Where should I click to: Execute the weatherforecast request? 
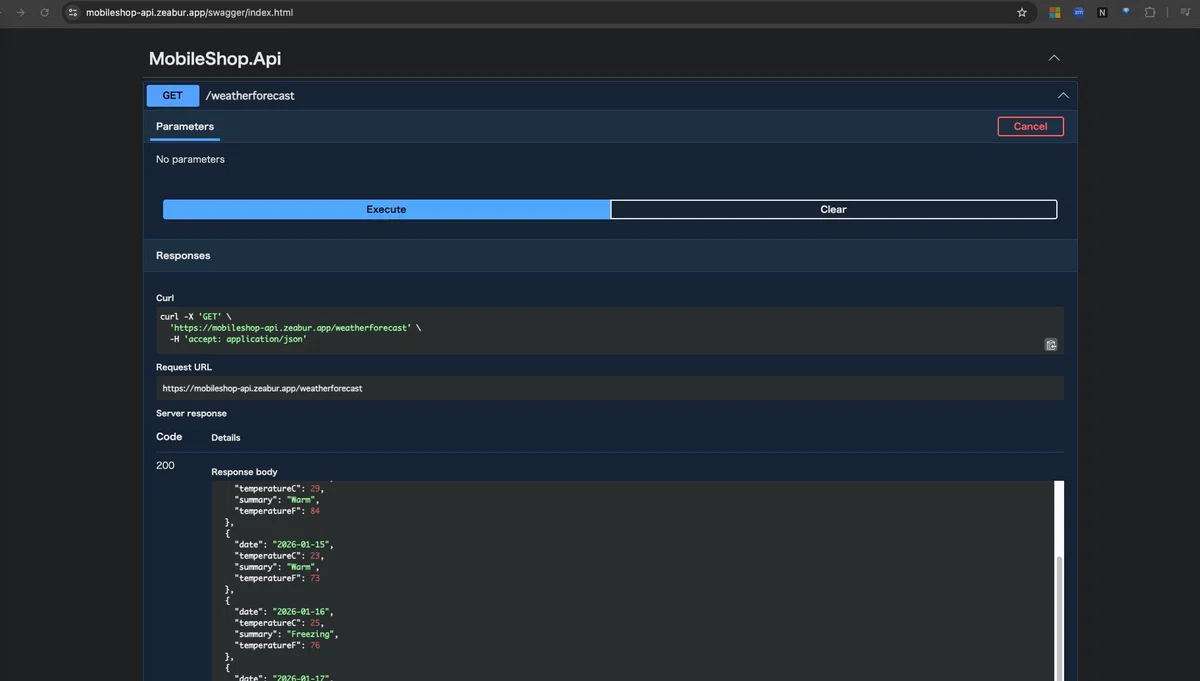coord(386,209)
